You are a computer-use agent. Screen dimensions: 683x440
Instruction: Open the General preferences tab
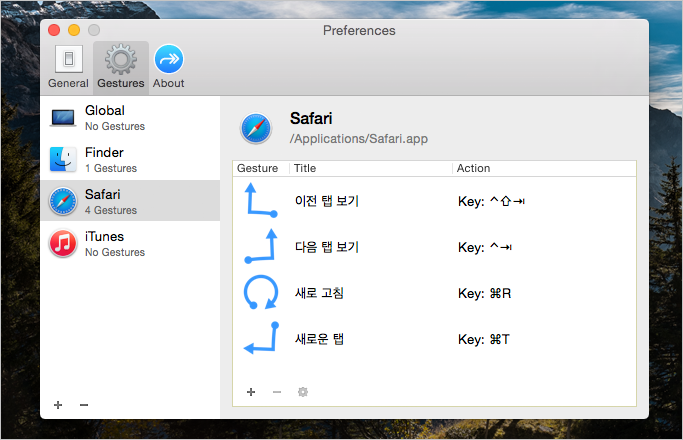pos(68,68)
